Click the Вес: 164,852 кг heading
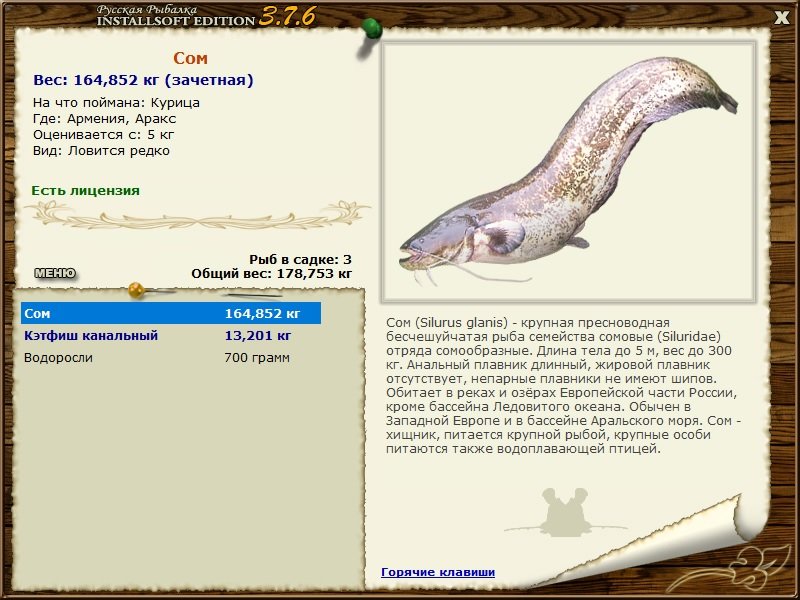 (x=143, y=80)
